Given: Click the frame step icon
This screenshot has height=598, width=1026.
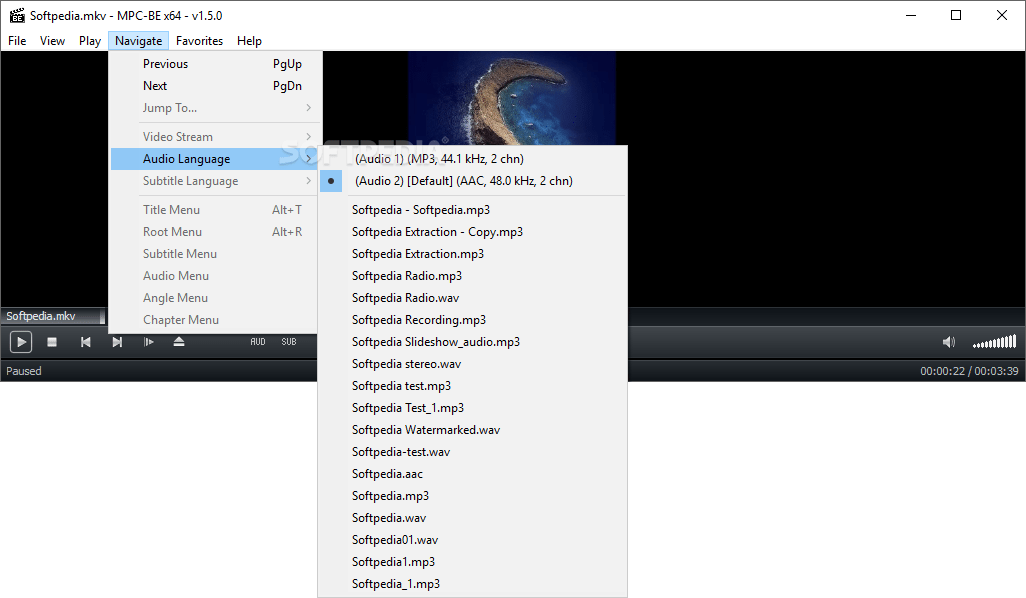Looking at the screenshot, I should coord(149,341).
